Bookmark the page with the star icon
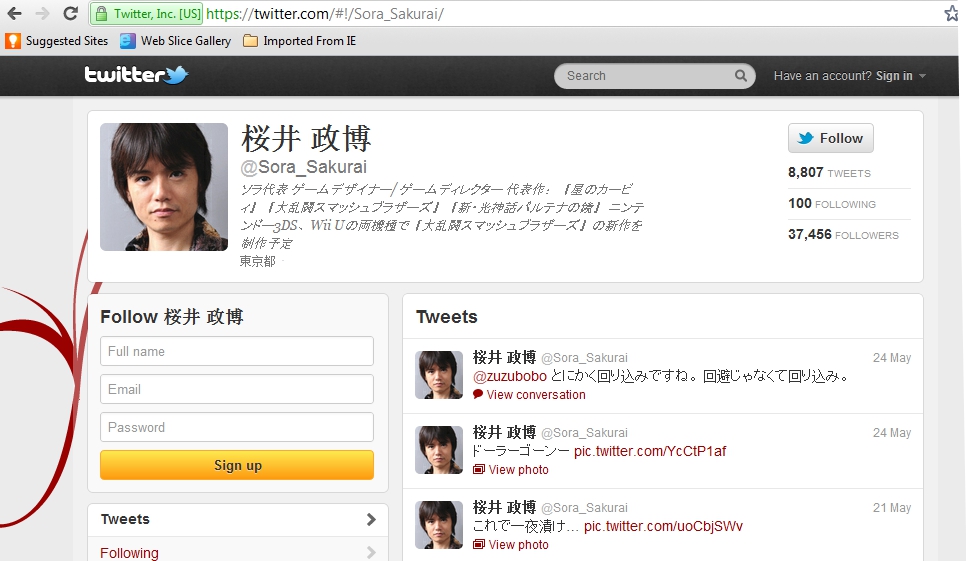The height and width of the screenshot is (561, 966). pyautogui.click(x=952, y=14)
